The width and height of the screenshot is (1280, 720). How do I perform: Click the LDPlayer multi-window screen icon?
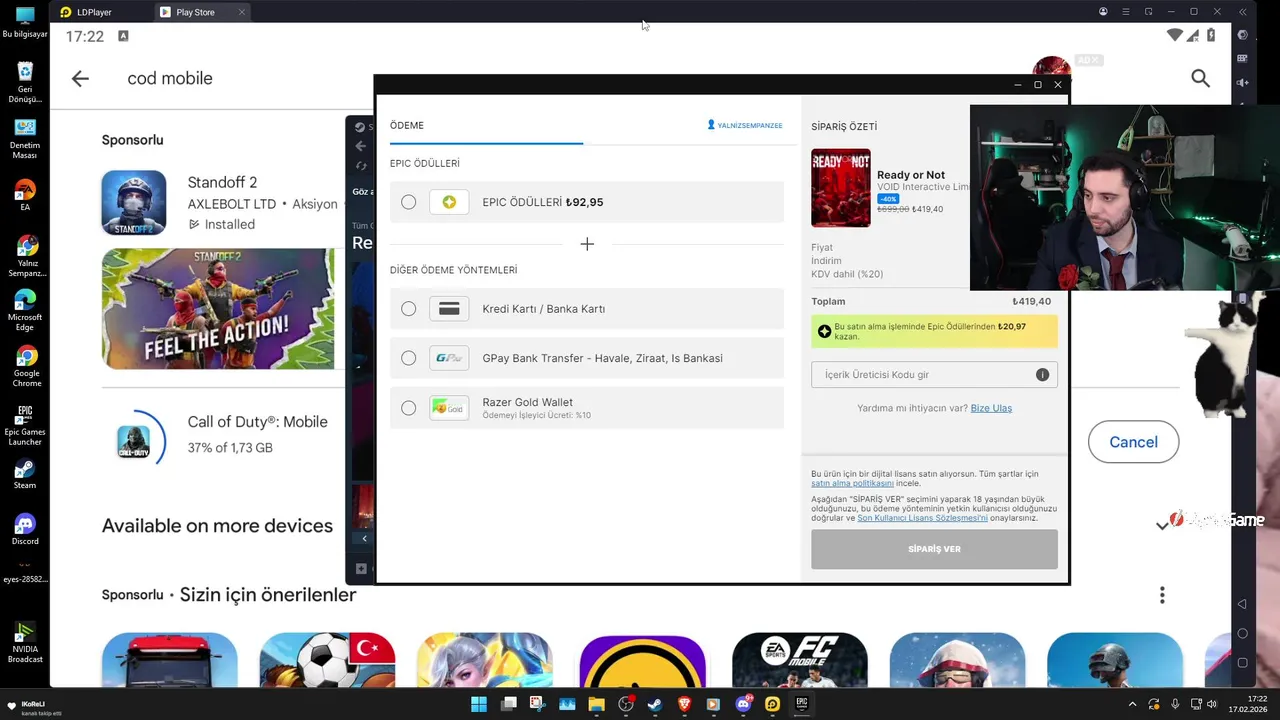pyautogui.click(x=1149, y=12)
